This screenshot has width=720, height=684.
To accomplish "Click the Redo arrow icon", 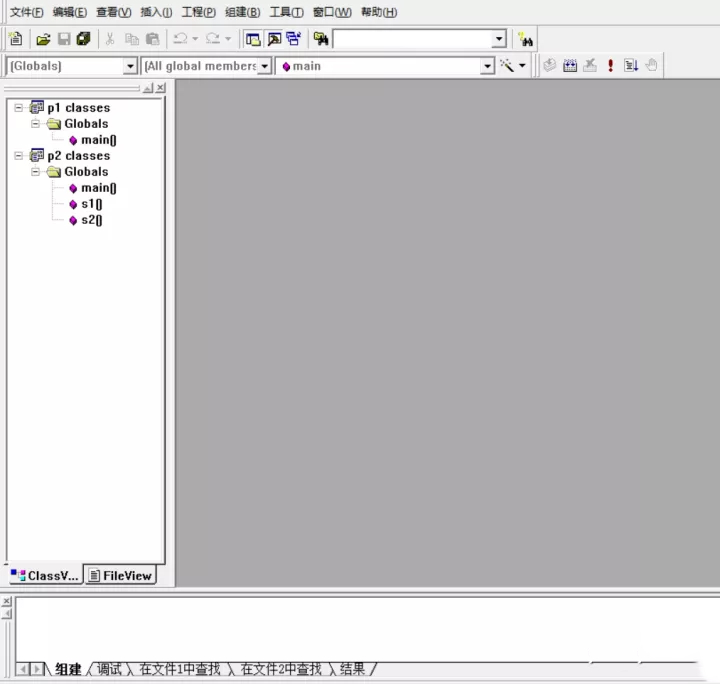I will [213, 39].
